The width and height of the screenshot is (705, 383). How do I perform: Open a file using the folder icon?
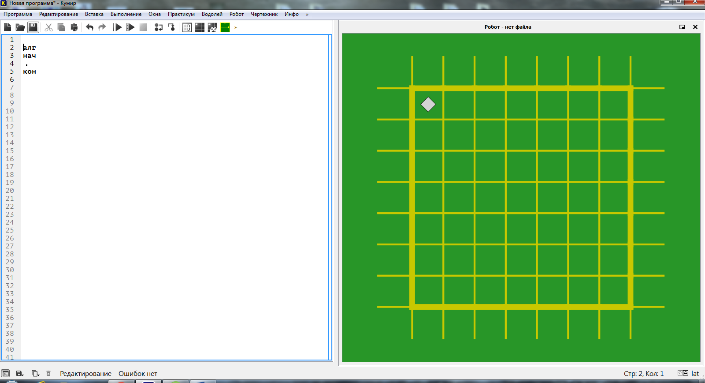coord(20,27)
